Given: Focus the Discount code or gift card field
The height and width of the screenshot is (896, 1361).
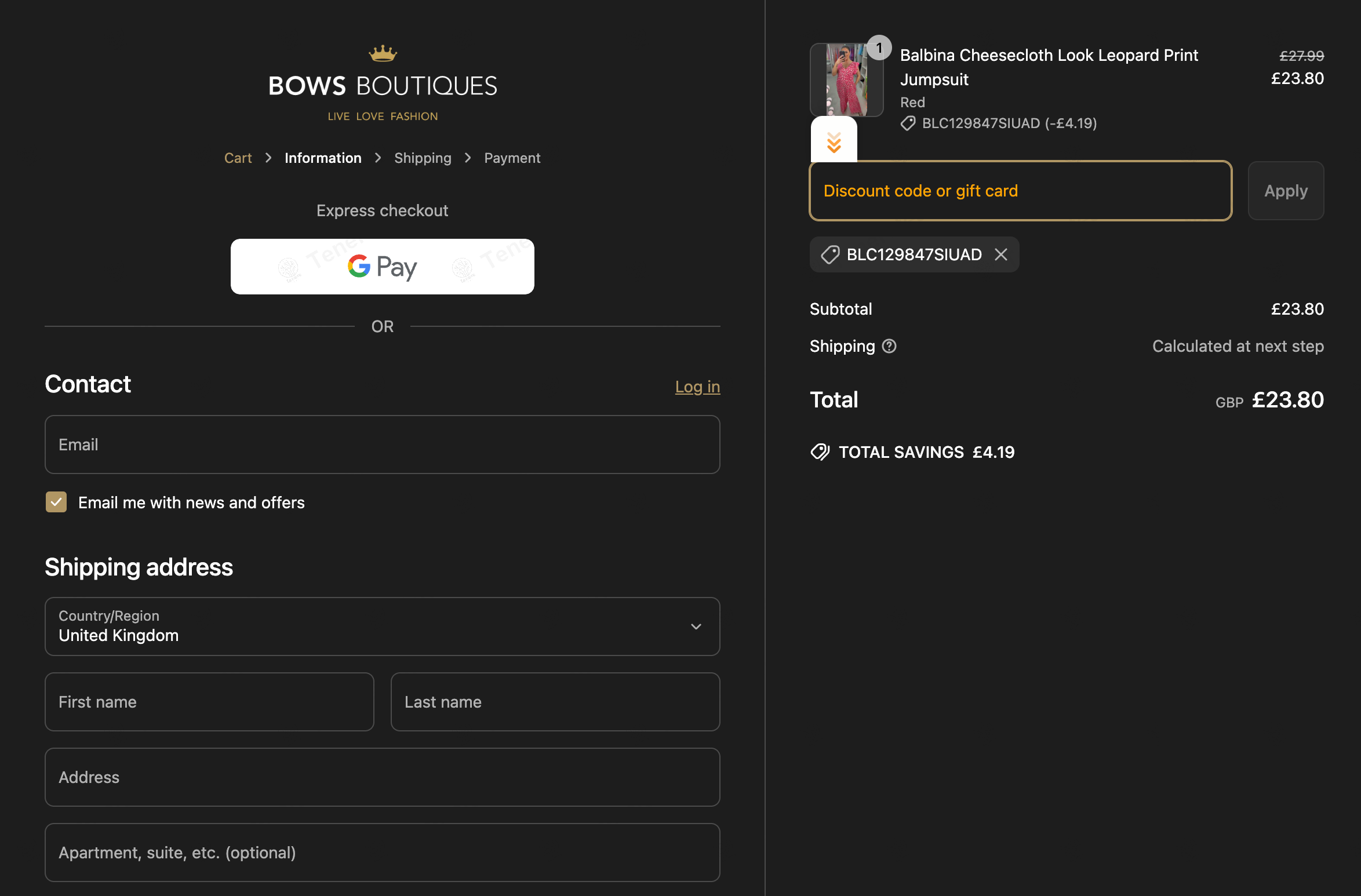Looking at the screenshot, I should pyautogui.click(x=1020, y=191).
